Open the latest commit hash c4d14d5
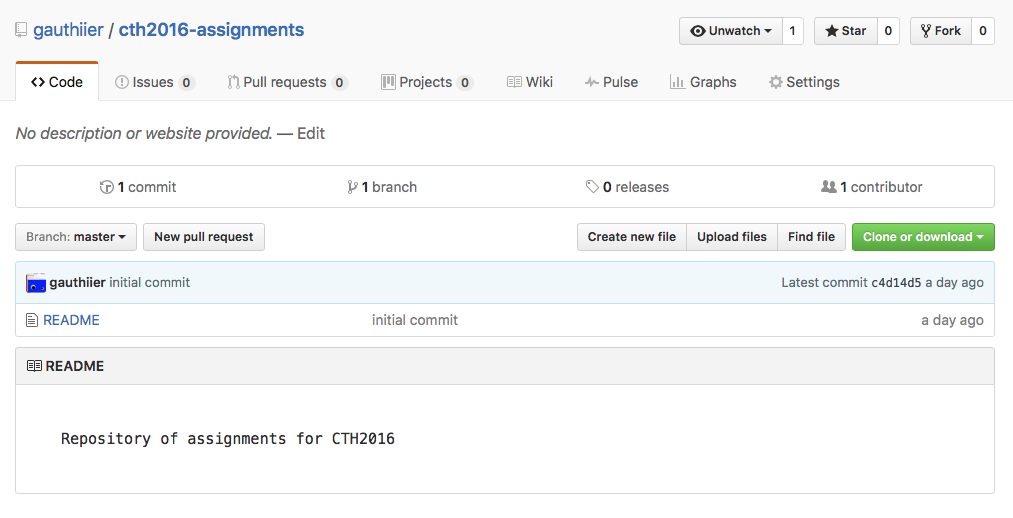 [x=896, y=283]
